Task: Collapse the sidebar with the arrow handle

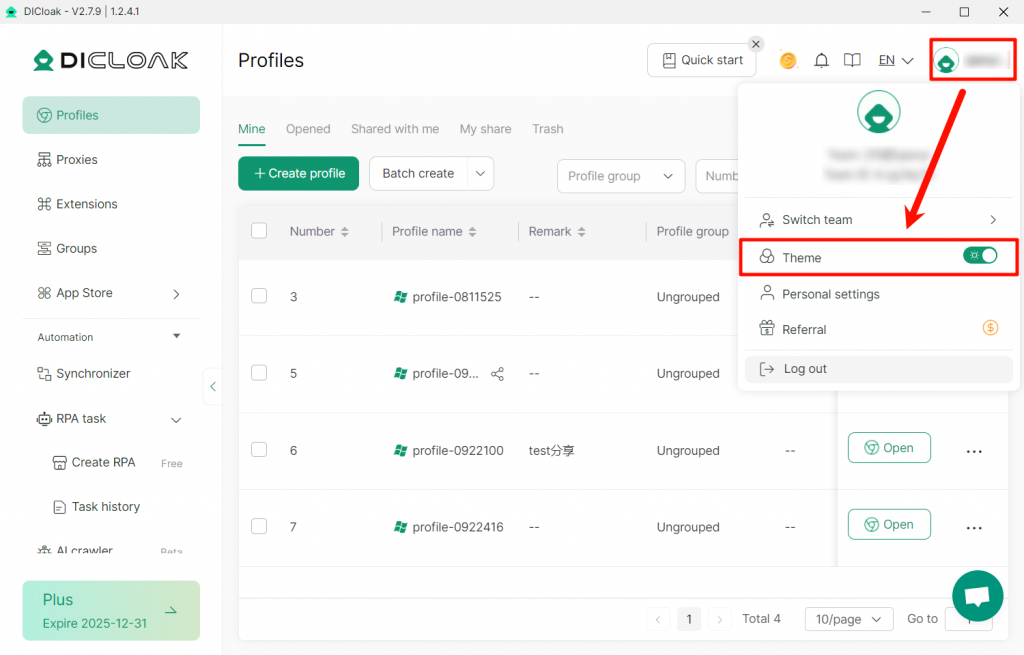Action: (x=212, y=387)
